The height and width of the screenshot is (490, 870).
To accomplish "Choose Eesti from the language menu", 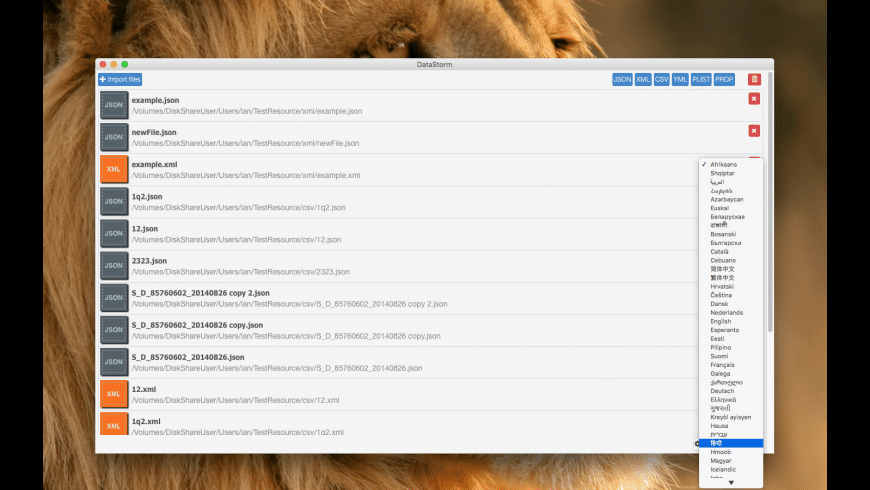I will 731,339.
